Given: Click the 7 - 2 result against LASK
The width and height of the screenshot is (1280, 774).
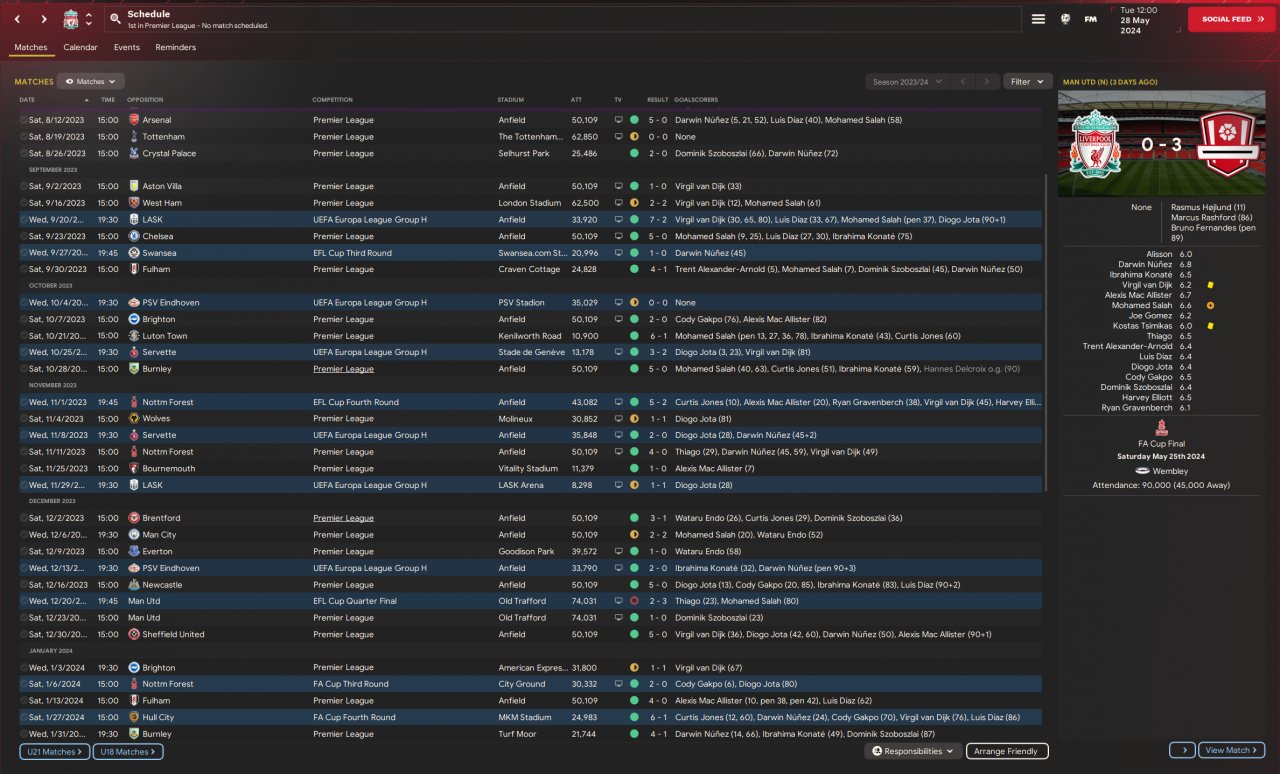Looking at the screenshot, I should [x=657, y=220].
